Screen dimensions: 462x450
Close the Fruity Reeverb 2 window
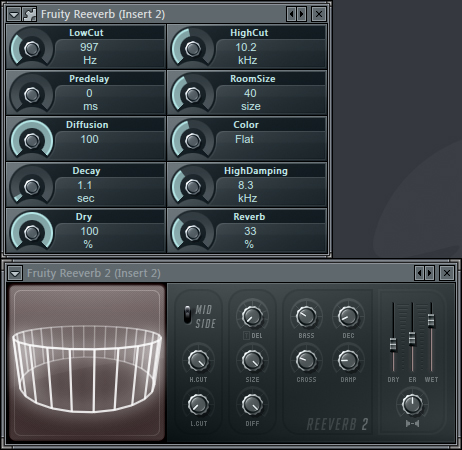click(447, 273)
